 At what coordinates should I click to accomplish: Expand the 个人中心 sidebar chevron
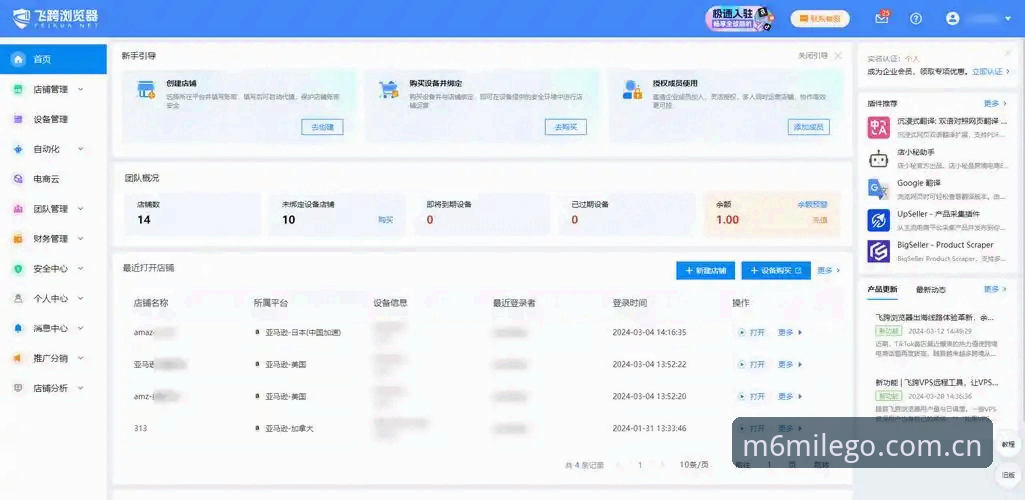[81, 298]
